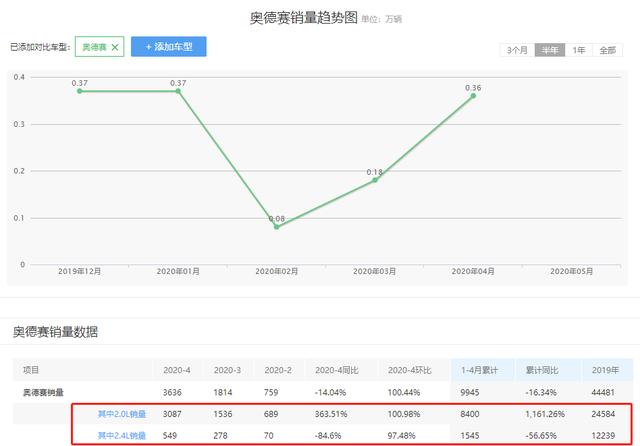The height and width of the screenshot is (446, 640).
Task: Remove 奥德赛 from comparison with X icon
Action: pos(115,47)
